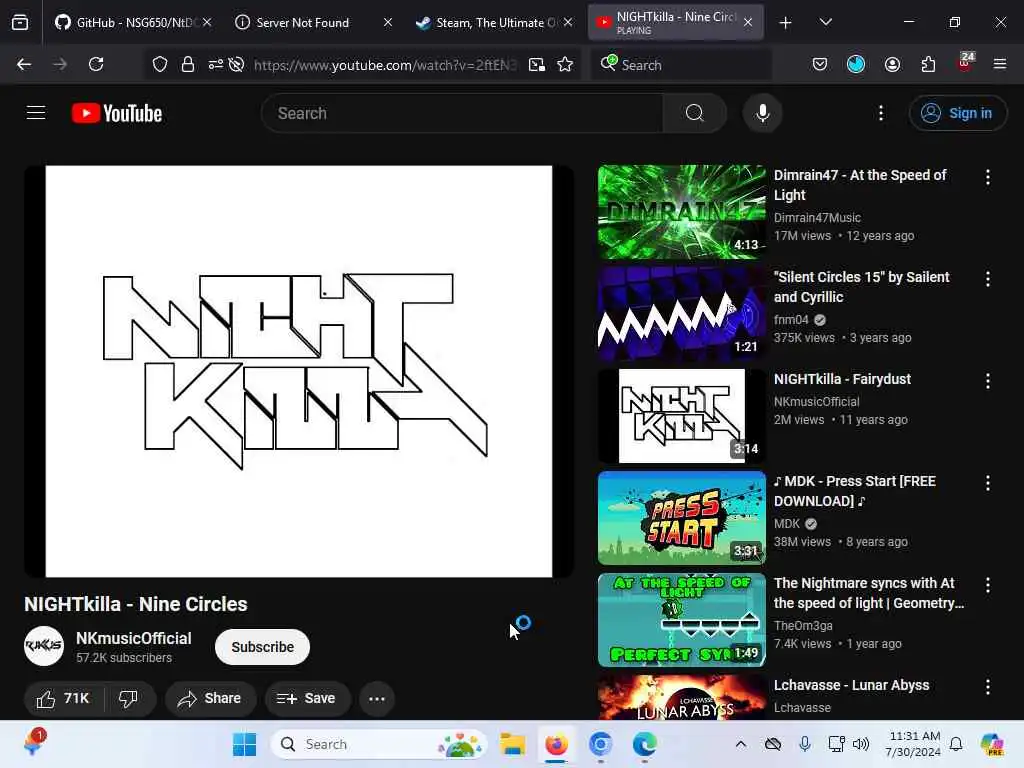The width and height of the screenshot is (1024, 768).
Task: Like the video with 71K thumbs up
Action: (x=63, y=699)
